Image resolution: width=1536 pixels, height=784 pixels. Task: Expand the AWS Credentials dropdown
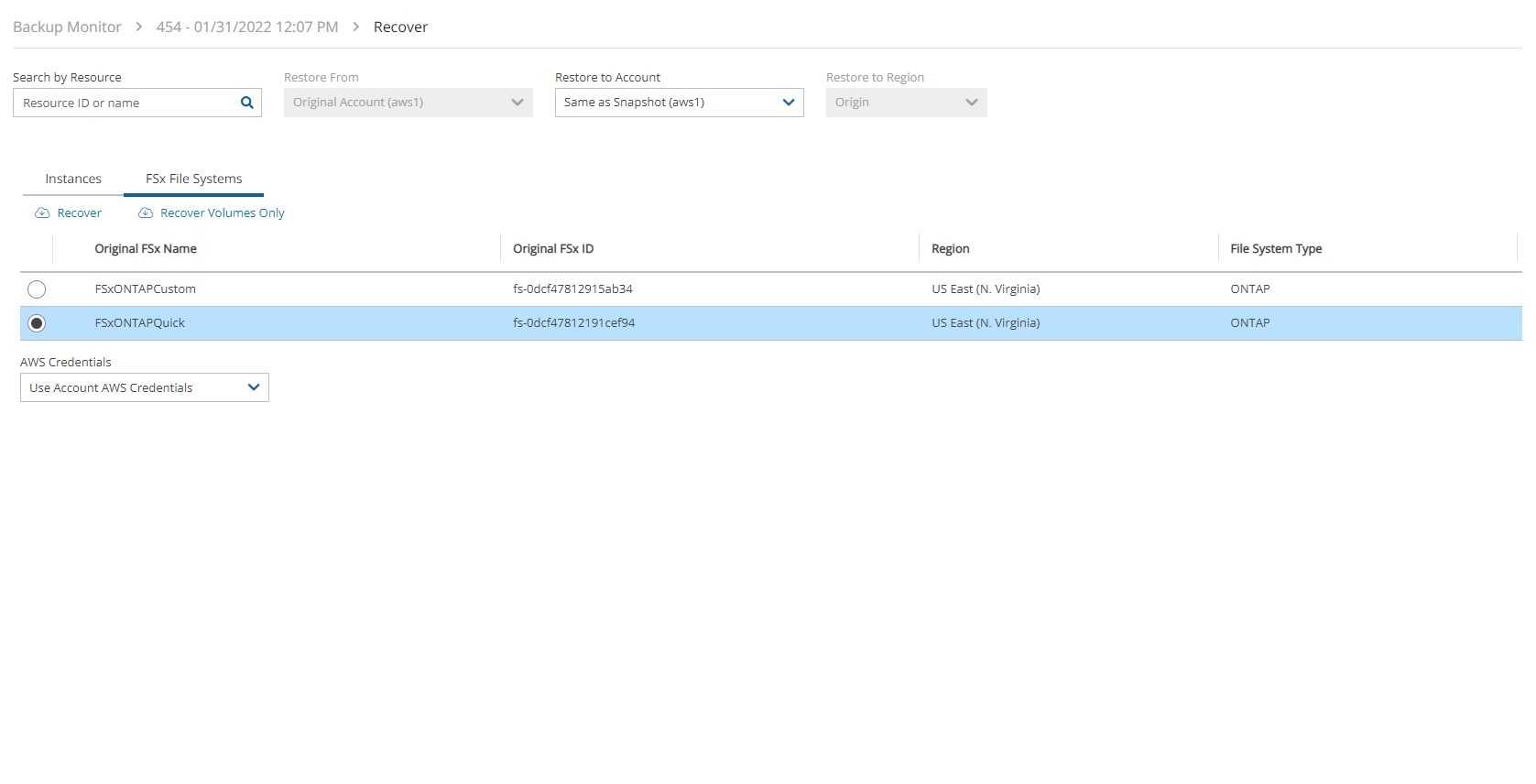(144, 387)
